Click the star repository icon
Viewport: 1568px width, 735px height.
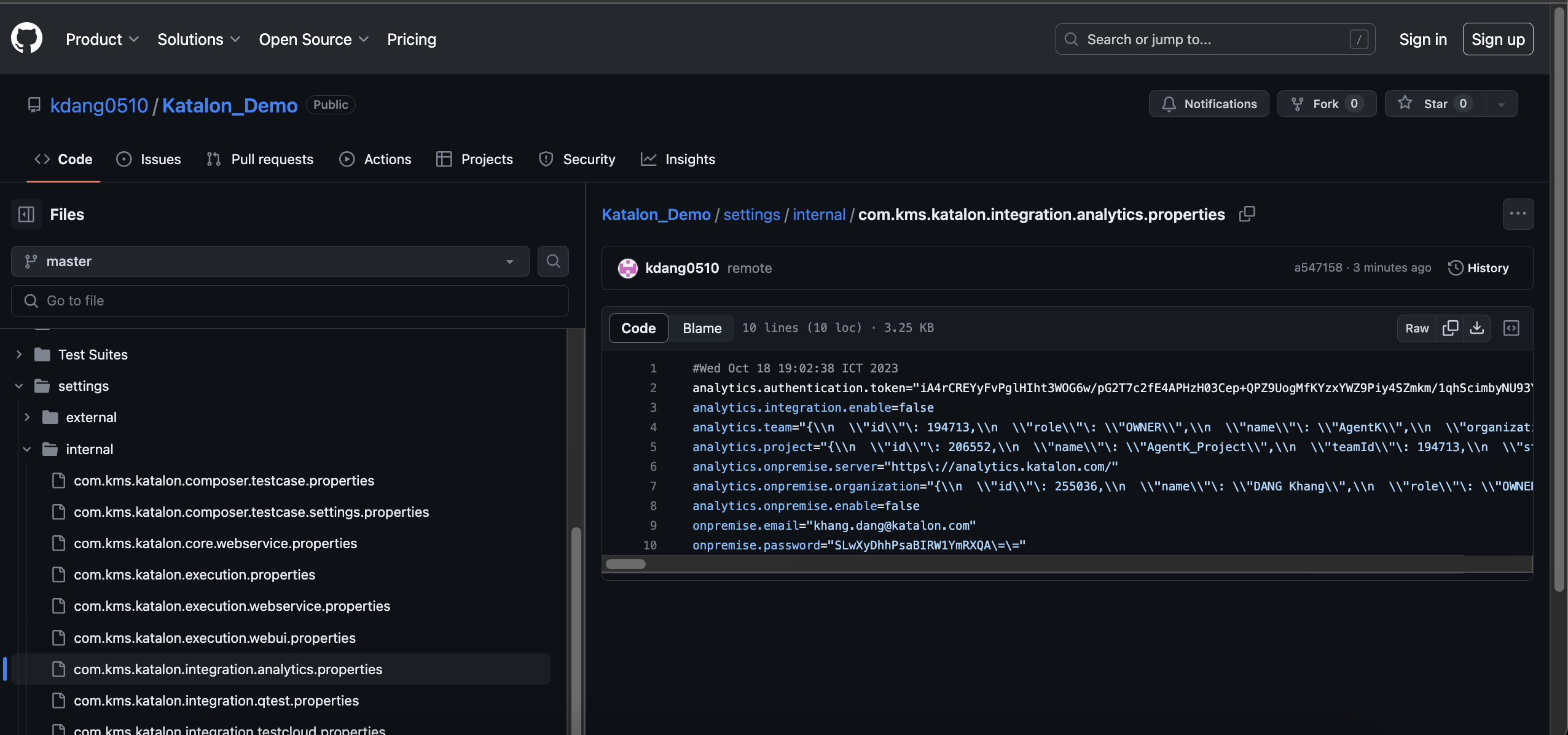(x=1406, y=103)
